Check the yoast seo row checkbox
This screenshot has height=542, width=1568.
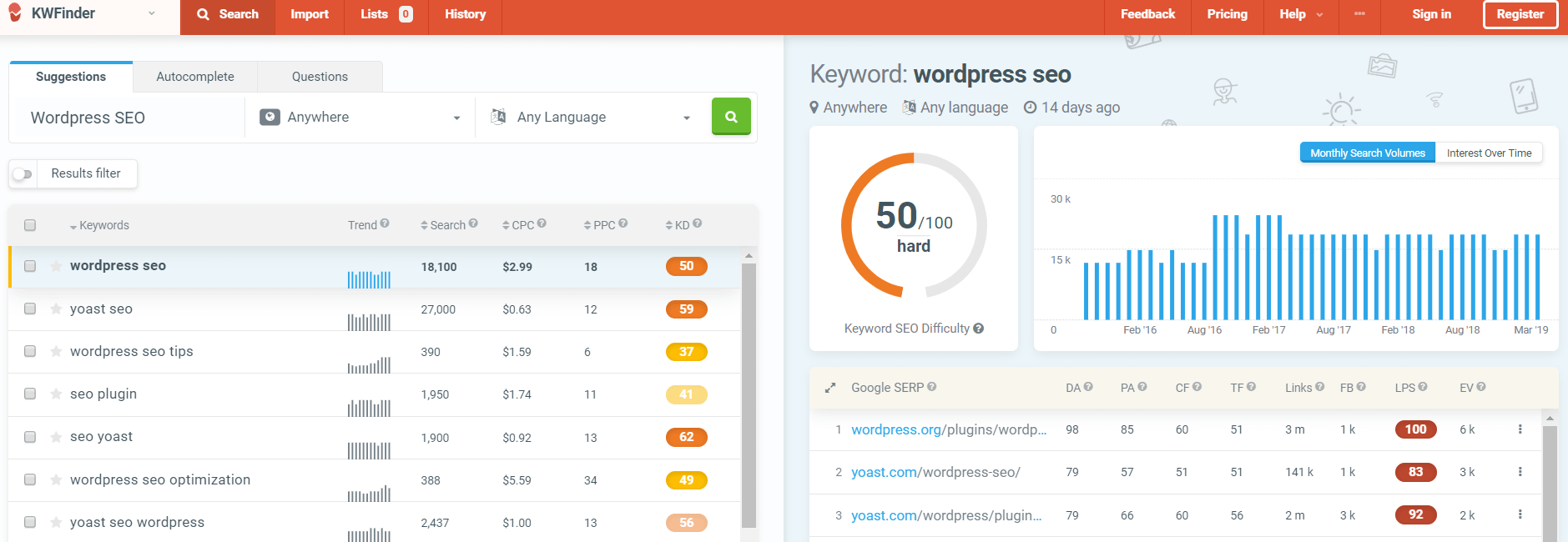30,309
